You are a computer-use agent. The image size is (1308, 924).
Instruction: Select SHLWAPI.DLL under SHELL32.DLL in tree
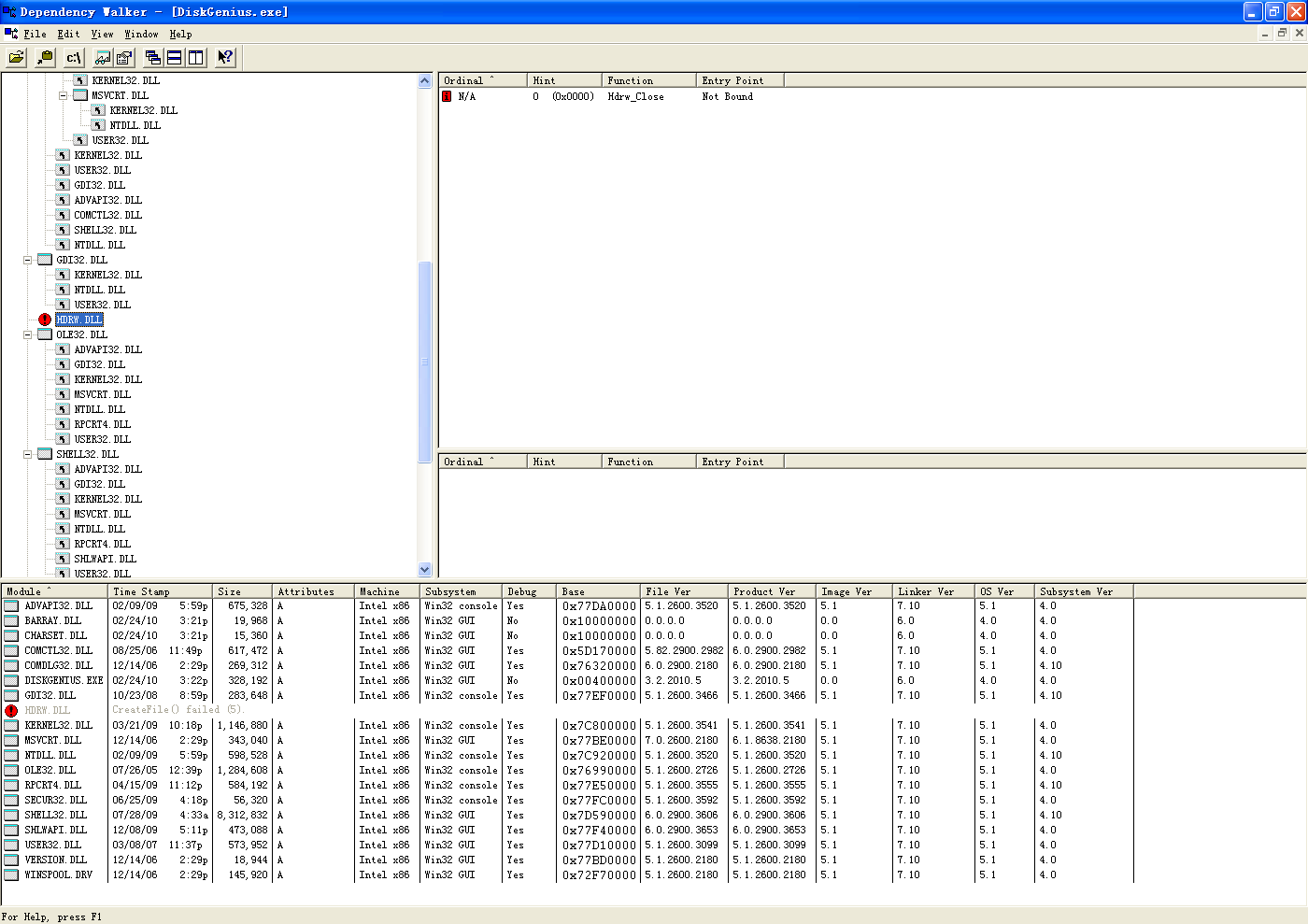106,559
